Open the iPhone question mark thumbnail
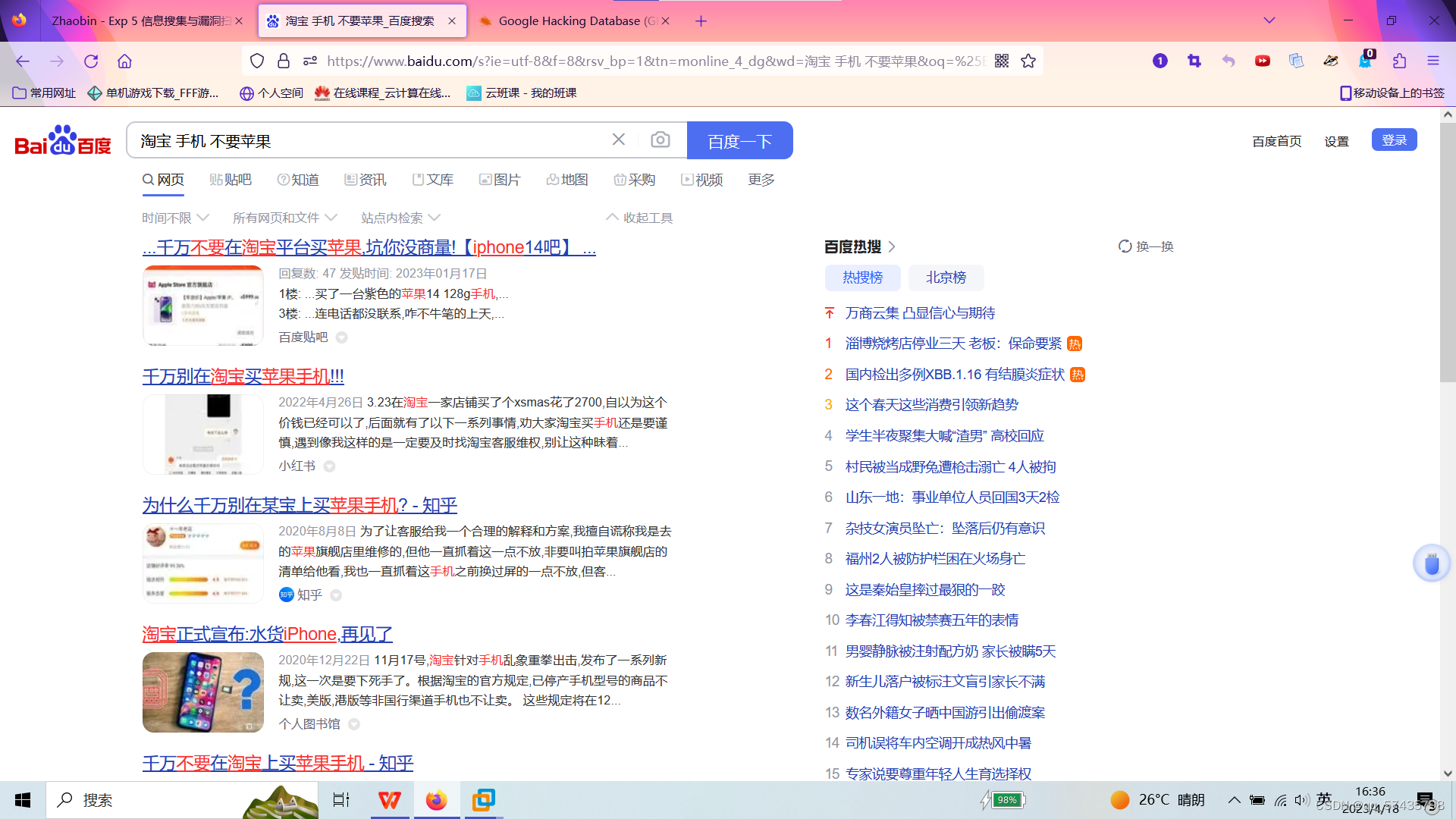 point(203,692)
